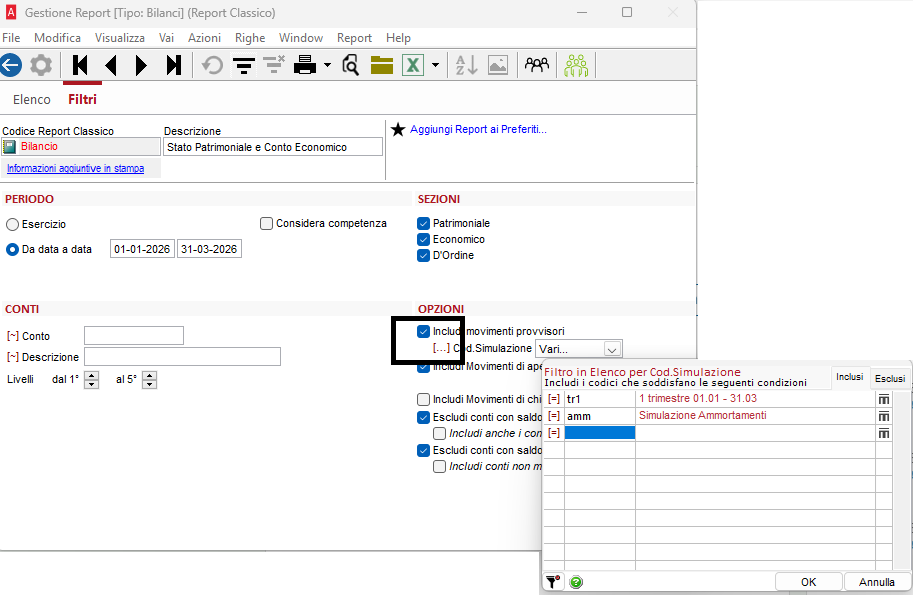Click the refresh arrow icon in toolbar

coord(212,65)
